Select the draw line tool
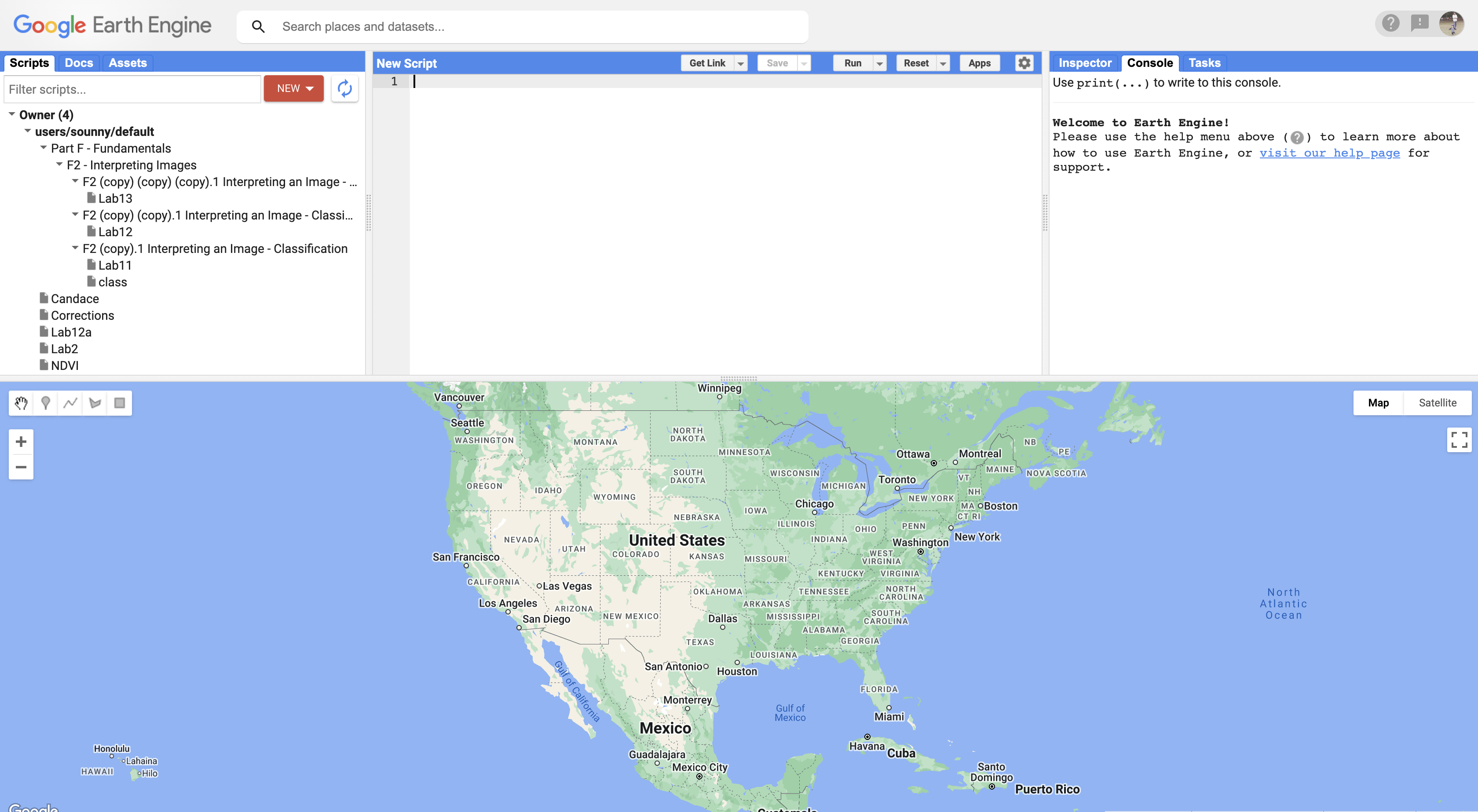Screen dimensions: 1478x812 coord(70,403)
